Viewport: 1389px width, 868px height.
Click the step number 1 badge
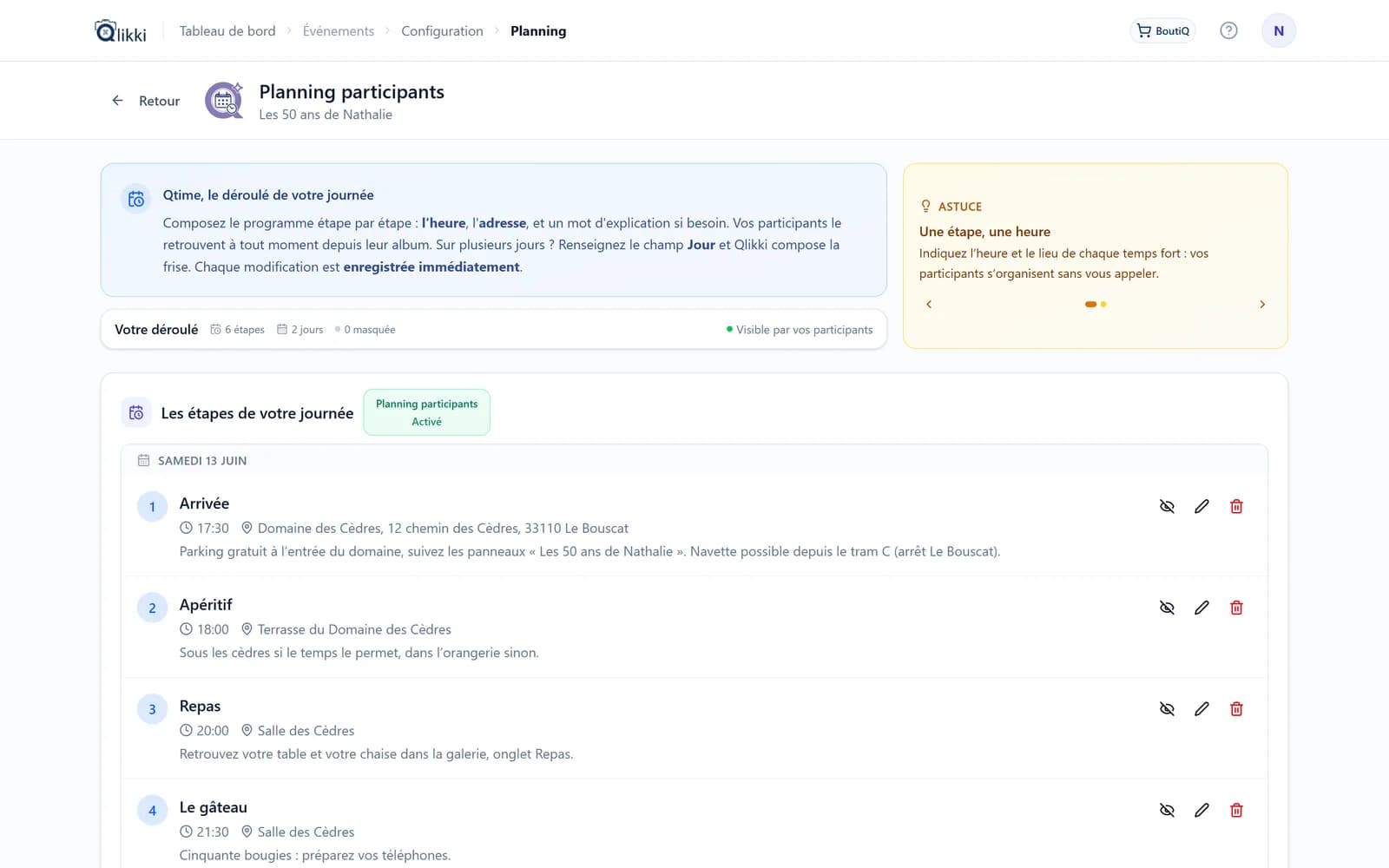pos(152,507)
